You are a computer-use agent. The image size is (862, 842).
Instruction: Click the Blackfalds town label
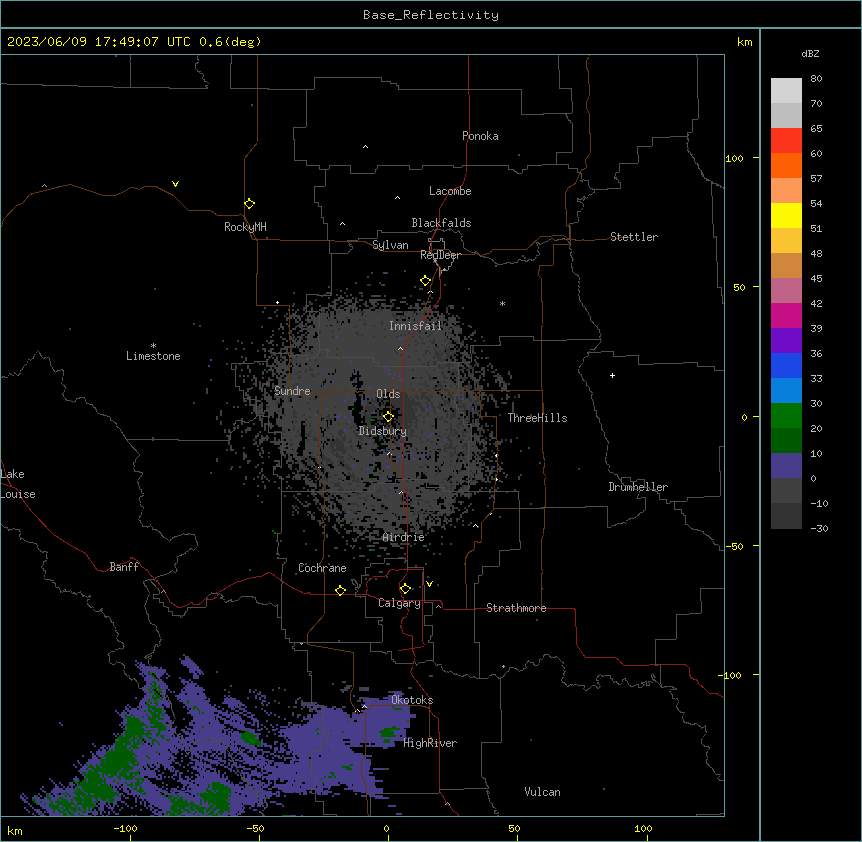point(441,223)
